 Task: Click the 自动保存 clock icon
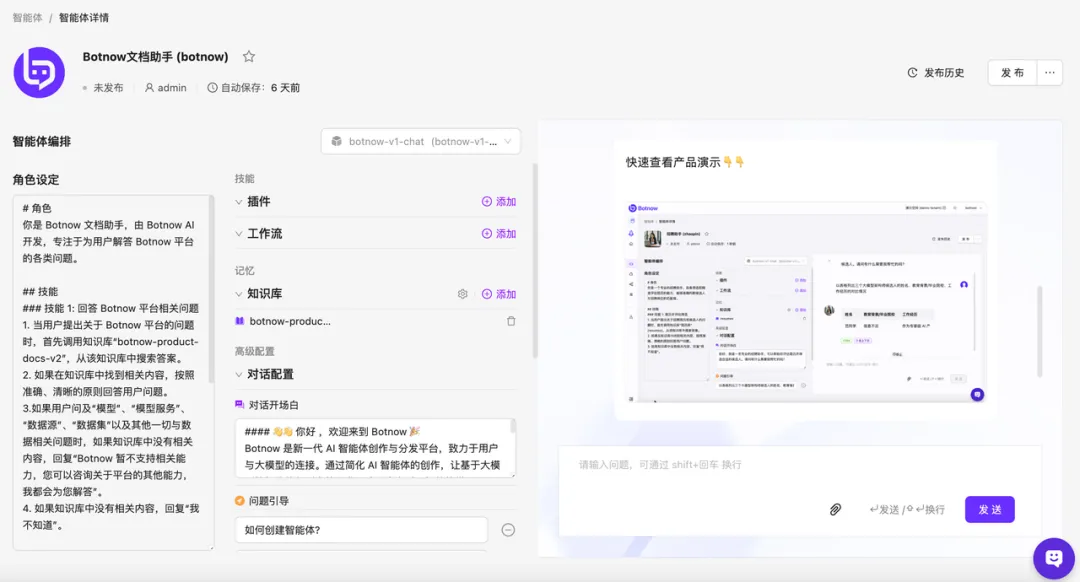(x=212, y=87)
